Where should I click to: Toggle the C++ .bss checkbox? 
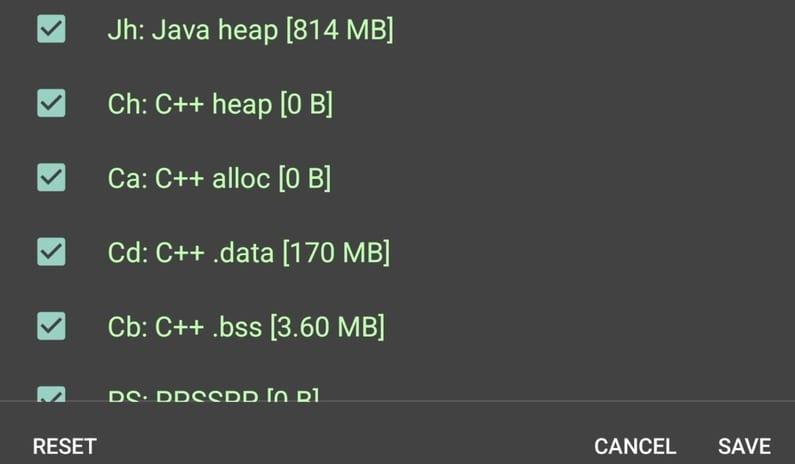(51, 325)
